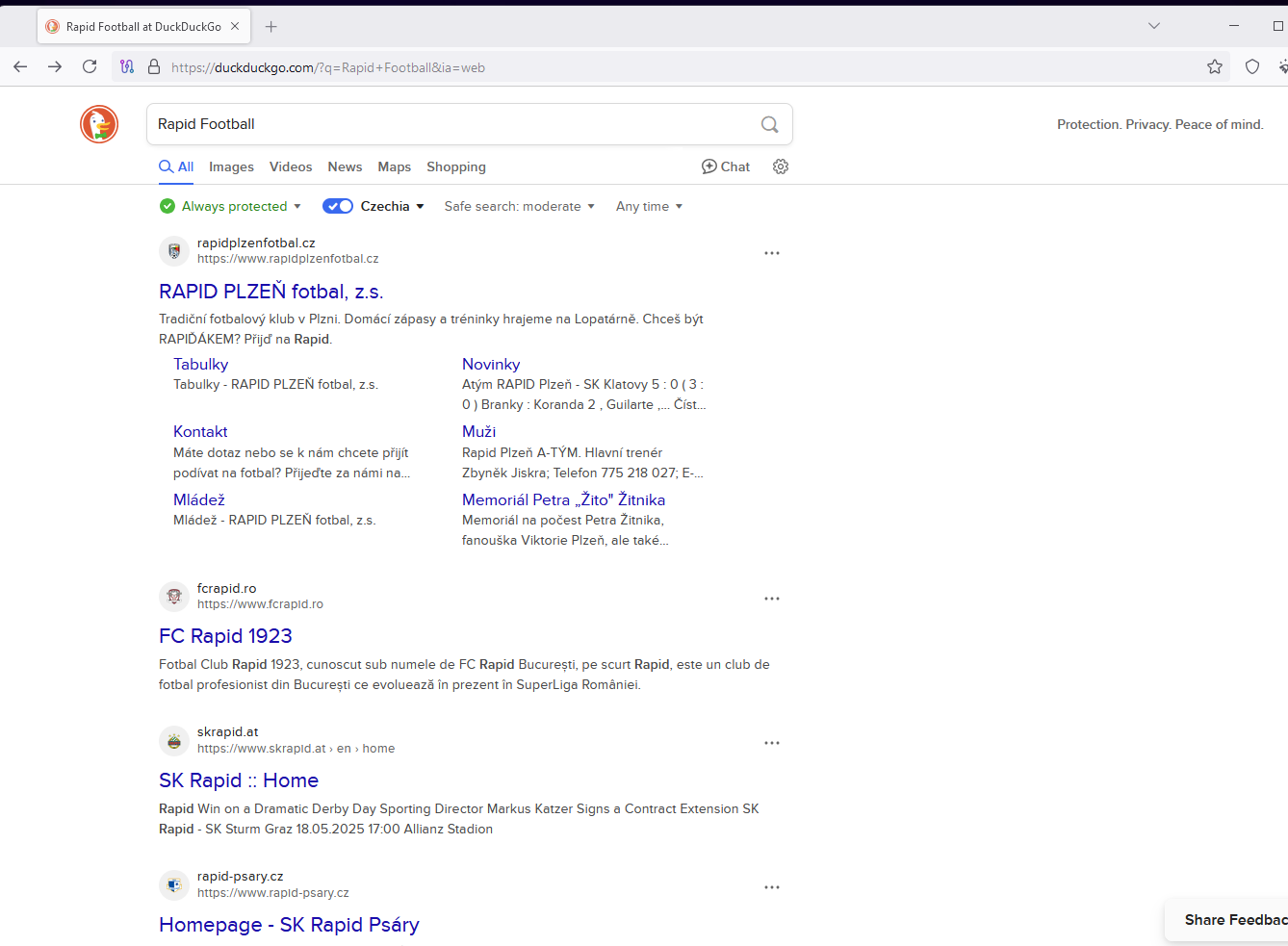The height and width of the screenshot is (946, 1288).
Task: Click the skrapid.at favicon
Action: click(x=174, y=741)
